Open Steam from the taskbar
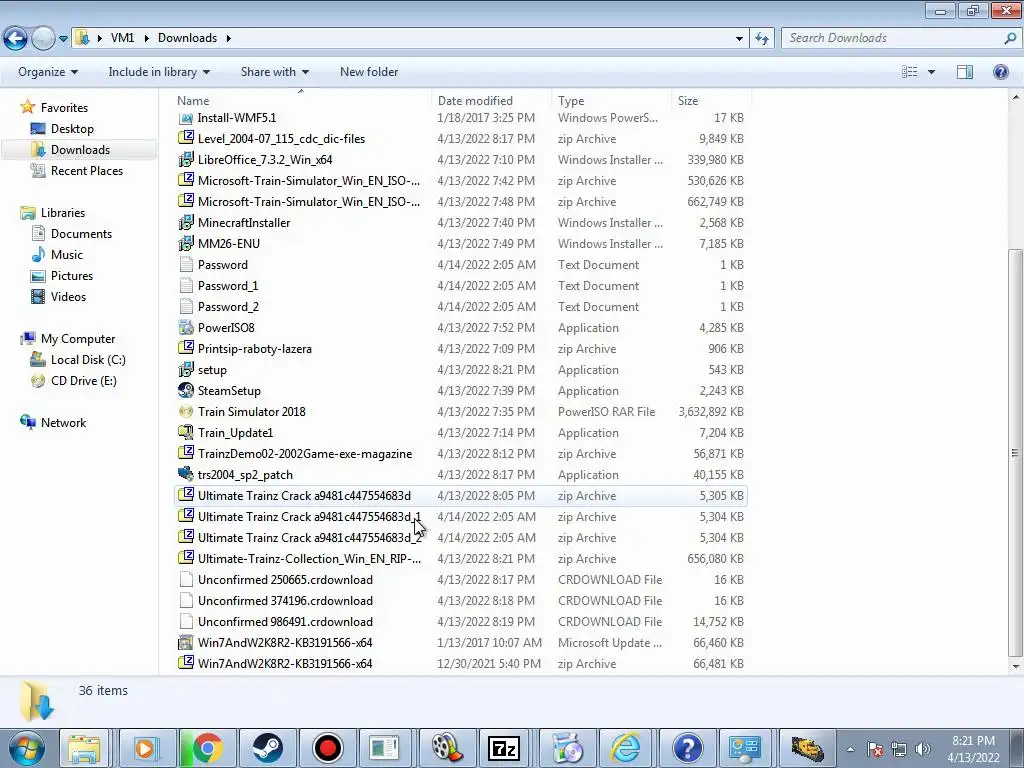This screenshot has width=1024, height=768. [x=267, y=748]
